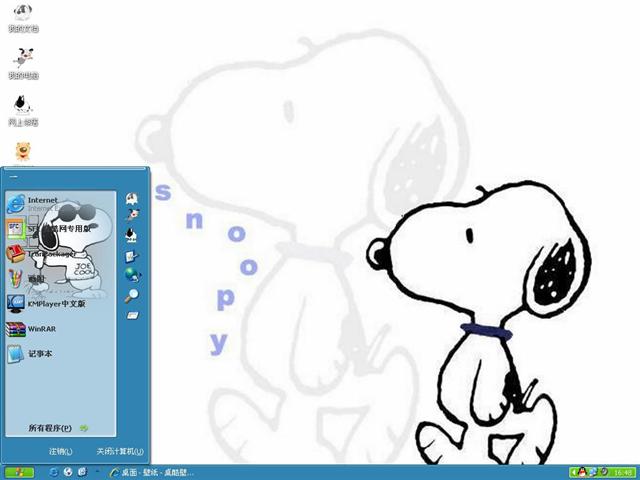Open My Computer Snoopy desktop icon
Viewport: 640px width, 480px height.
pos(23,64)
